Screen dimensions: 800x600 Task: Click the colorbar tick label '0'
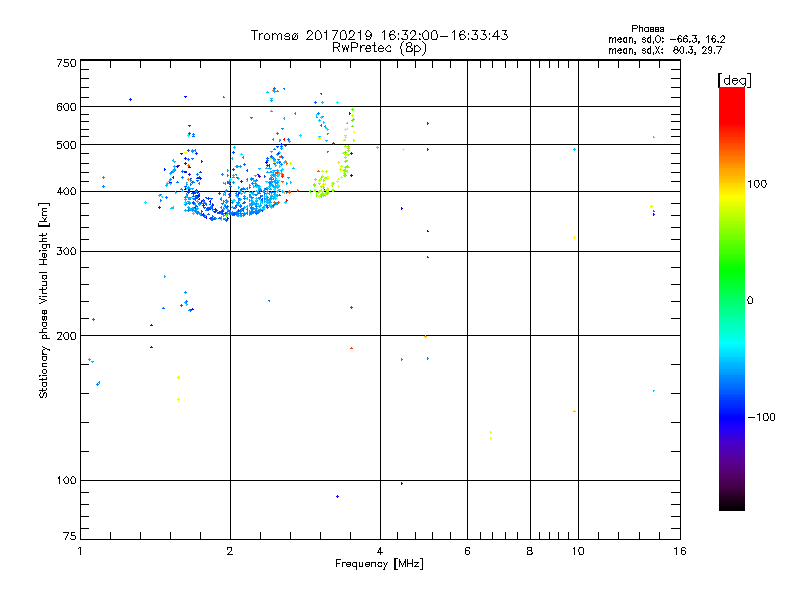coord(749,301)
